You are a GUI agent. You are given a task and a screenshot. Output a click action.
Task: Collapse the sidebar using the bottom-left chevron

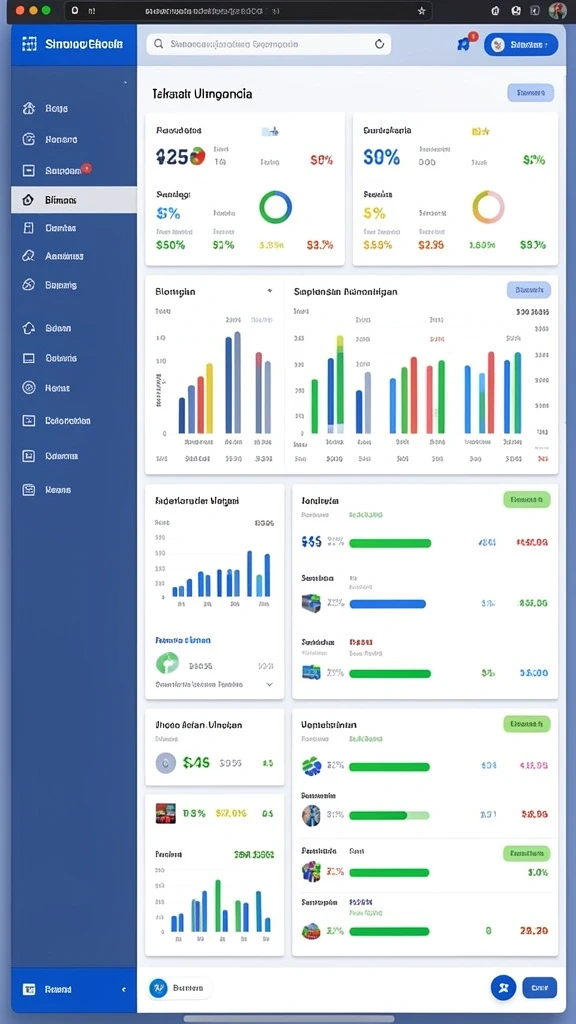(124, 990)
